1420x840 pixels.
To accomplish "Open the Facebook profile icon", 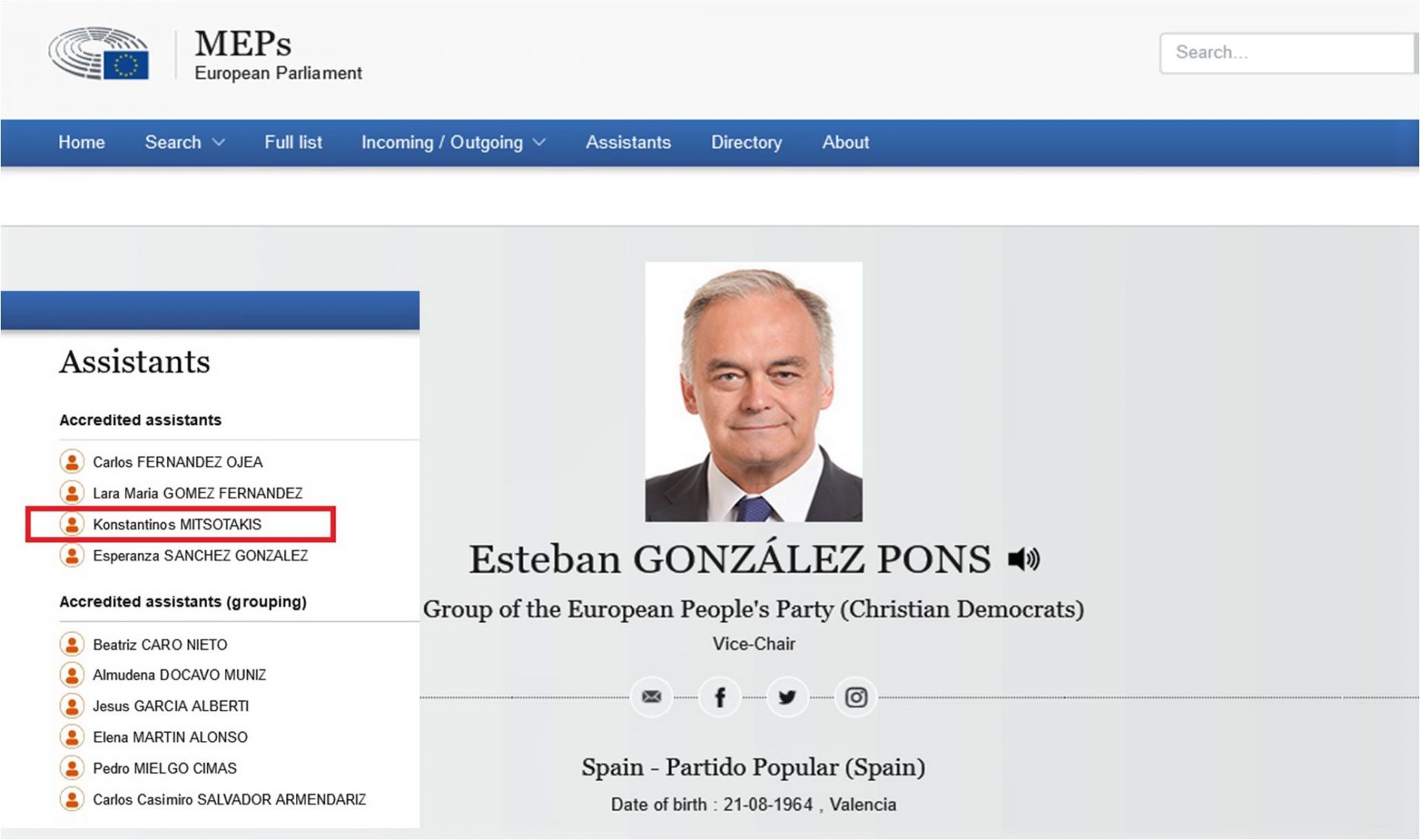I will coord(720,697).
